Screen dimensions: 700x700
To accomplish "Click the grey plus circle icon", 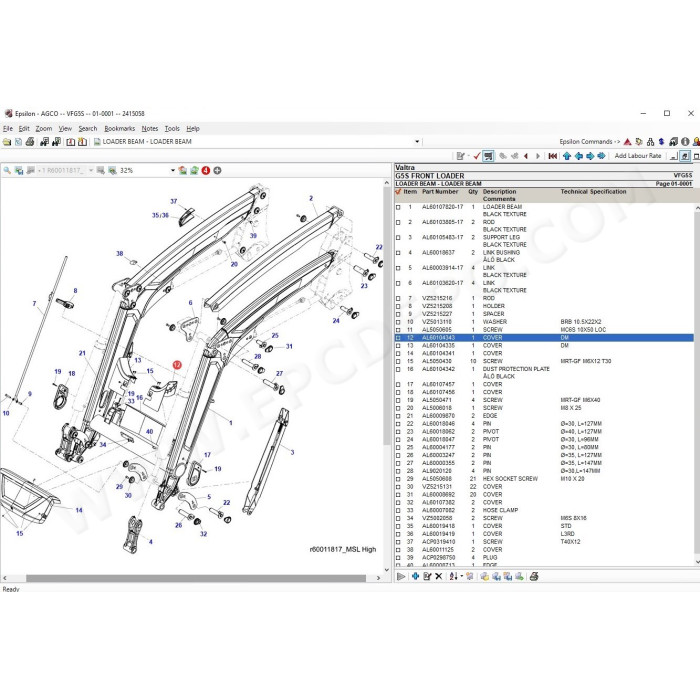I will (x=217, y=171).
